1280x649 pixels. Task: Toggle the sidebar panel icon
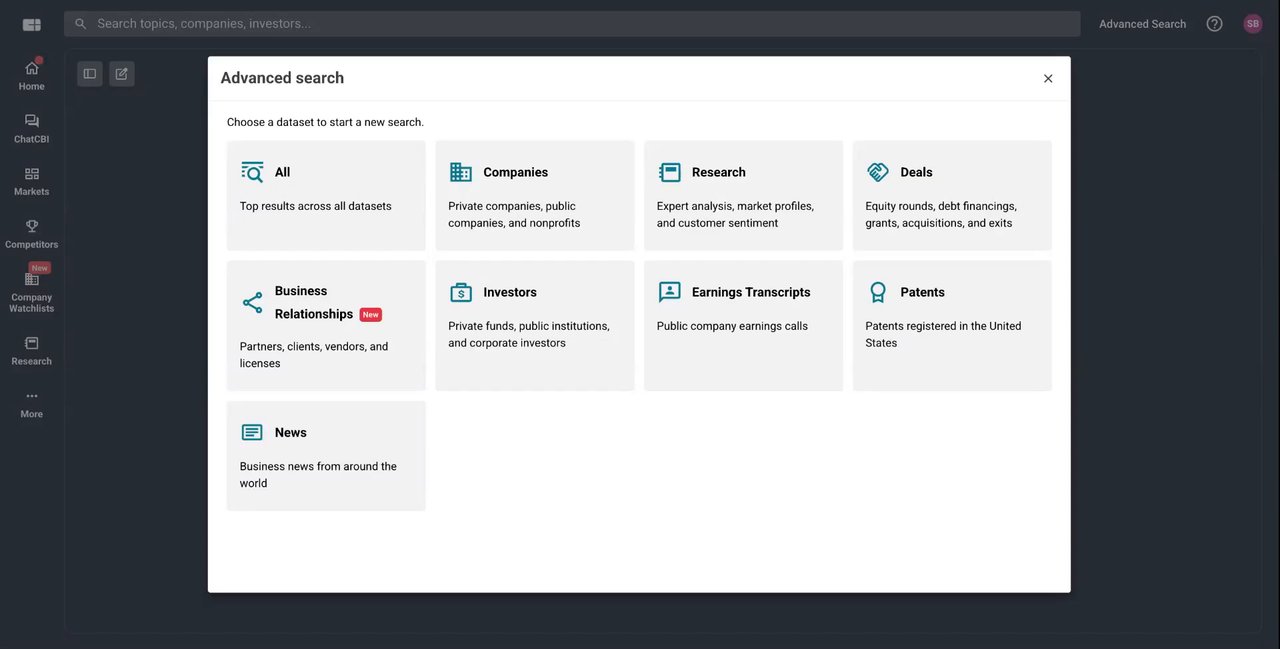click(x=90, y=74)
